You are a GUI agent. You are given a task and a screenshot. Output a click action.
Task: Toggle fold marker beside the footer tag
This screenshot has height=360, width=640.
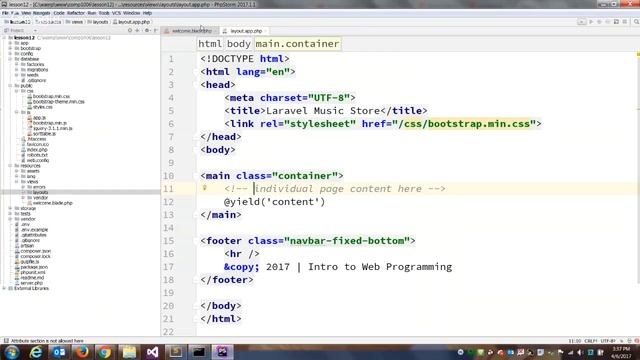196,241
